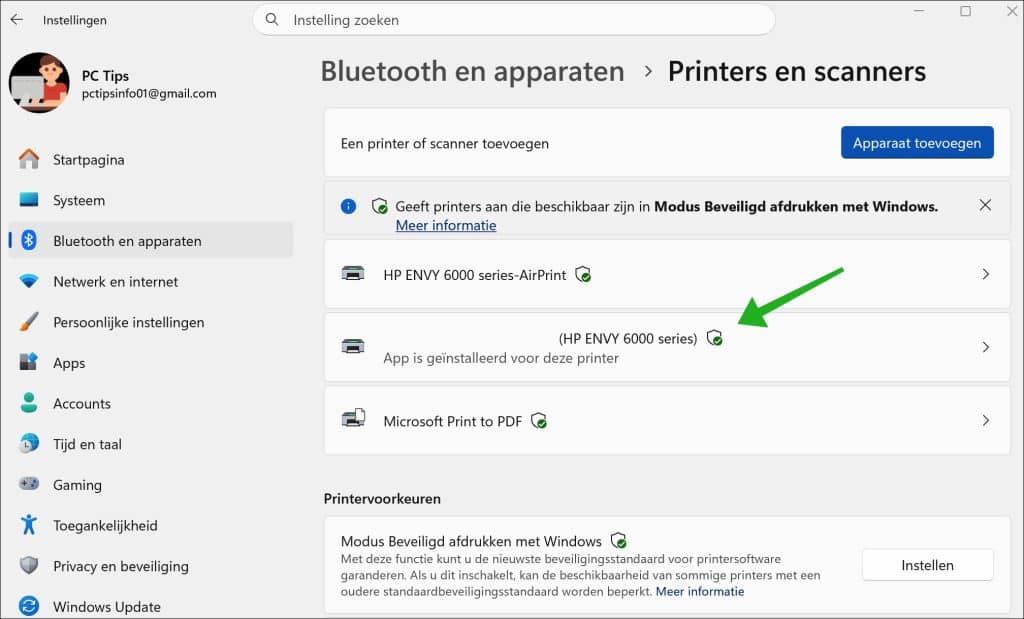Dismiss the secure printing info banner
Screen dimensions: 1024x619
coord(985,205)
